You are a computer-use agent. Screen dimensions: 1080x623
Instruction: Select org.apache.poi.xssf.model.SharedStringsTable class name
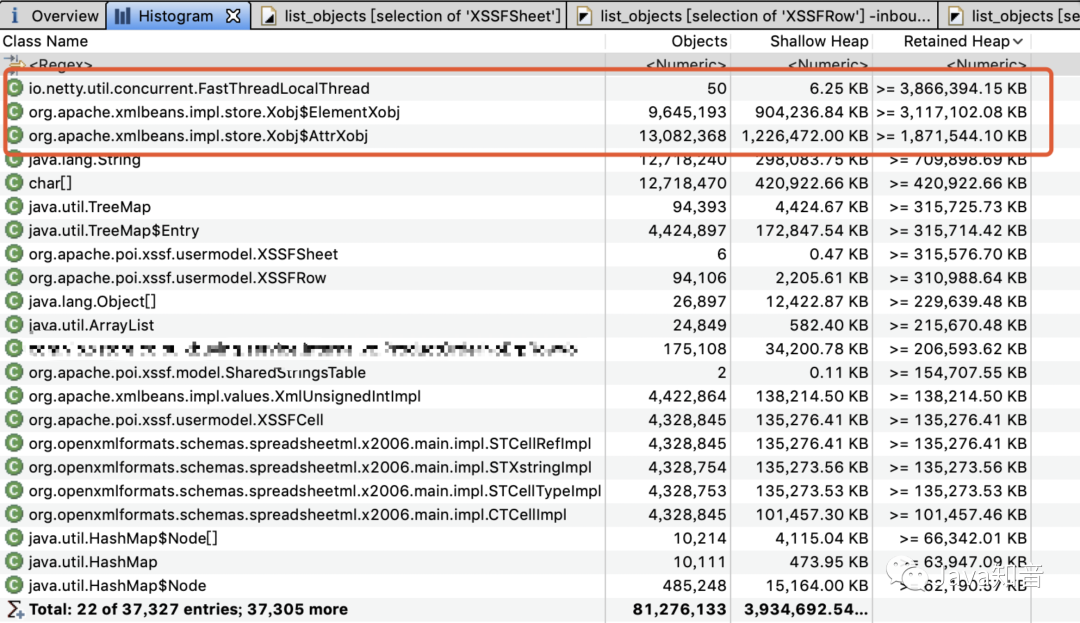click(x=197, y=372)
